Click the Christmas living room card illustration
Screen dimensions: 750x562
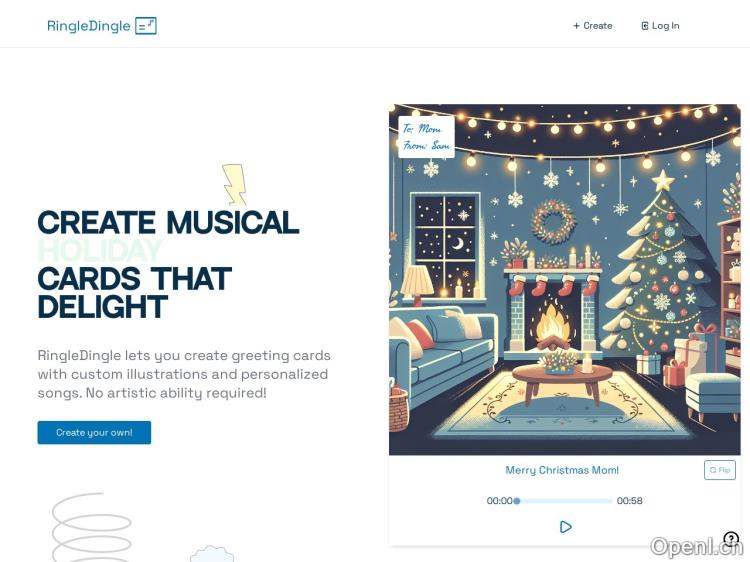[x=564, y=279]
